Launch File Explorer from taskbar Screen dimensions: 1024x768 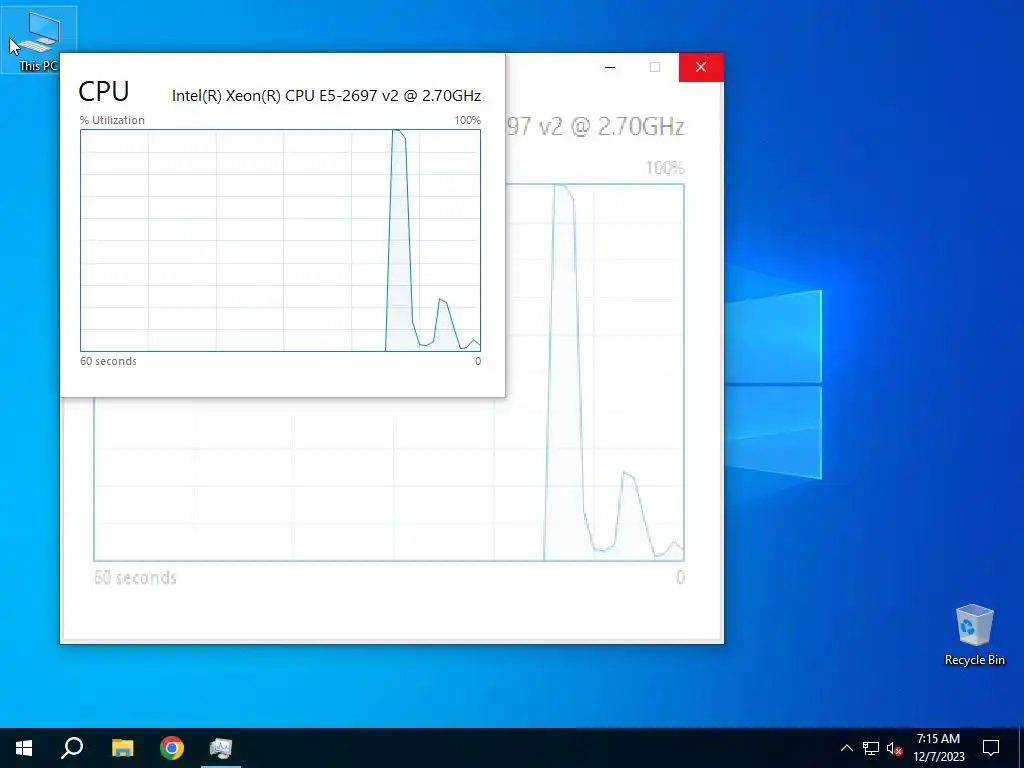122,748
